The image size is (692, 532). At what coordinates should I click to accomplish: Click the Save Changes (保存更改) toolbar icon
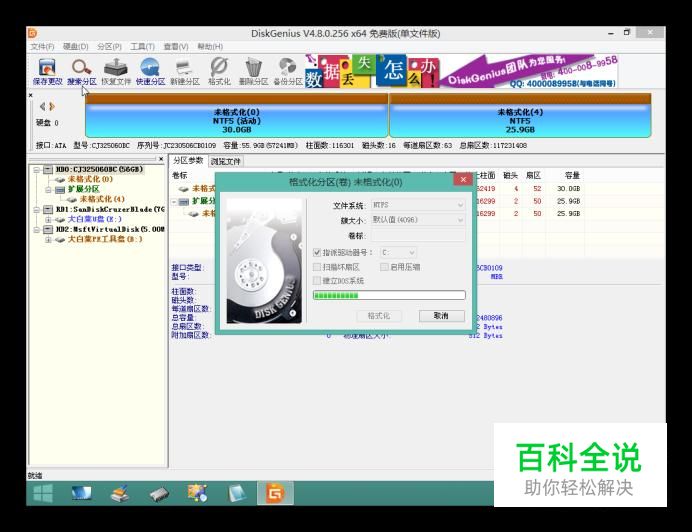pos(47,71)
